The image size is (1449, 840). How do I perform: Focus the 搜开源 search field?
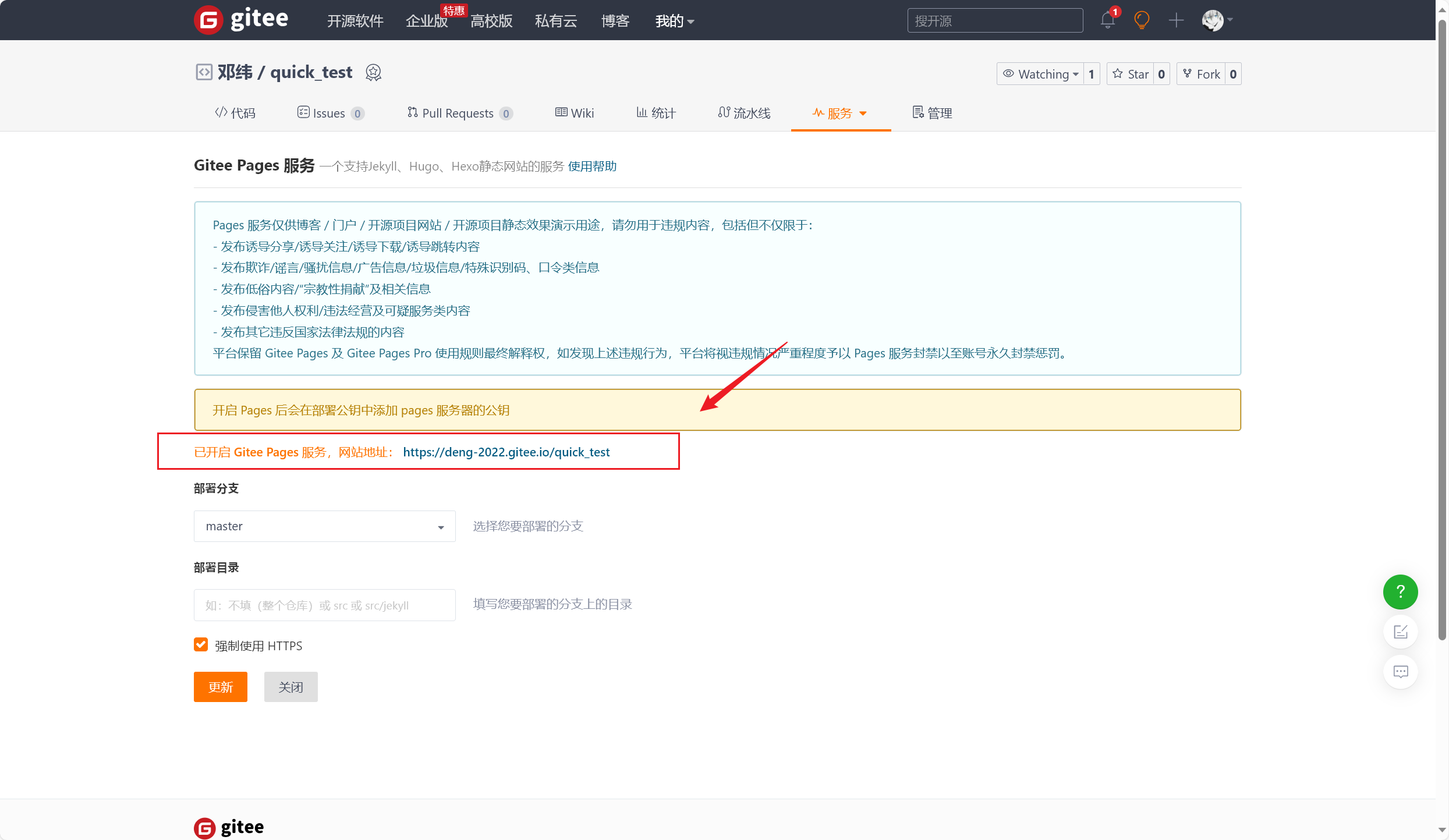pyautogui.click(x=995, y=21)
